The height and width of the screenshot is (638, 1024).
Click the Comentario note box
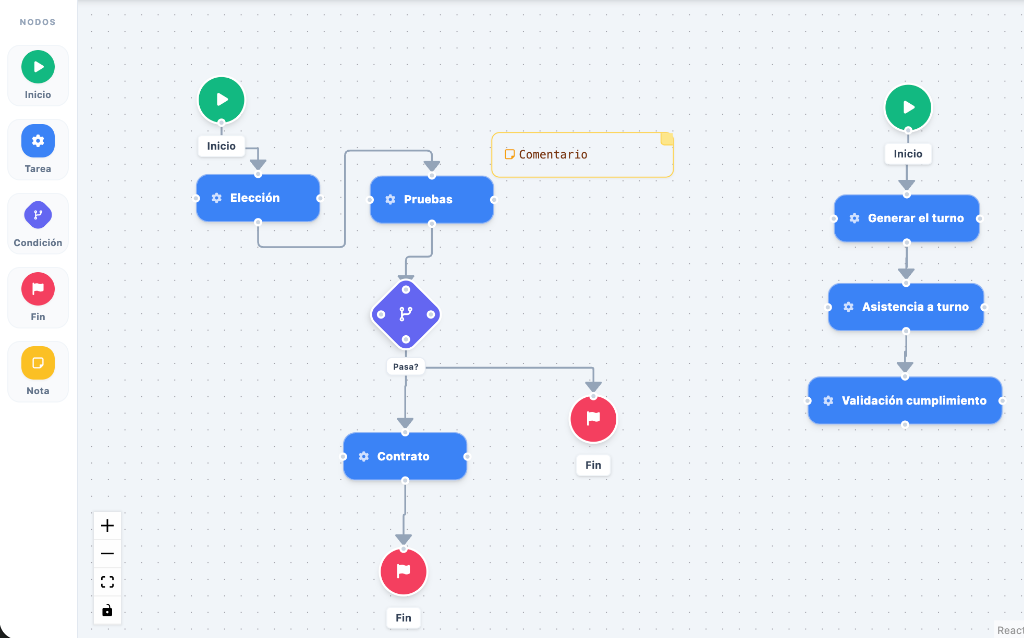point(582,155)
